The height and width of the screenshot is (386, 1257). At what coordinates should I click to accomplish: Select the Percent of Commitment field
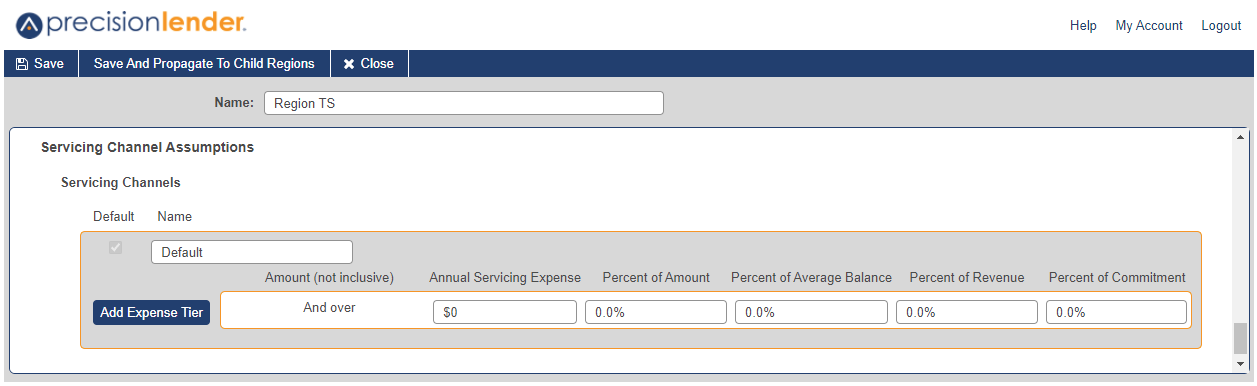point(1117,312)
